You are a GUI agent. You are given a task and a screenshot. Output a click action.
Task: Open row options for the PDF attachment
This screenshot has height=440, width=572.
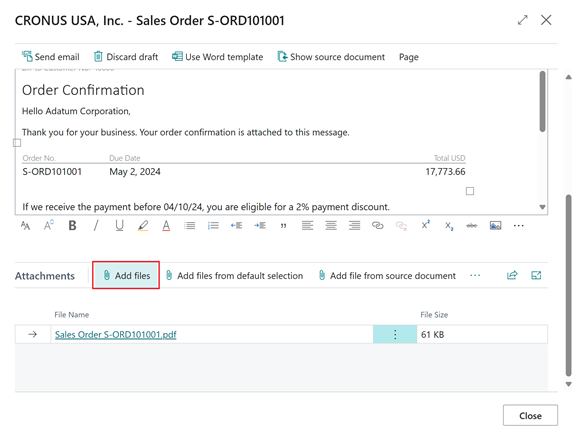pos(395,334)
